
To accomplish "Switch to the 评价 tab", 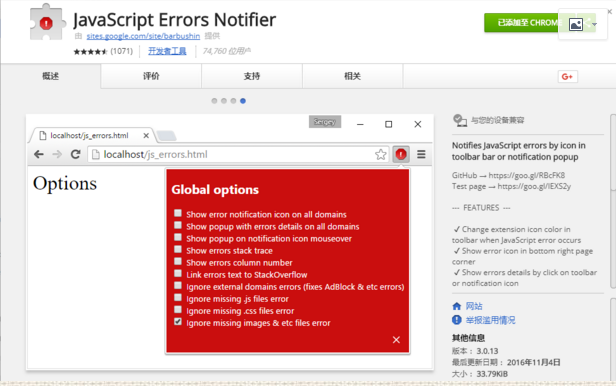I will pos(151,76).
